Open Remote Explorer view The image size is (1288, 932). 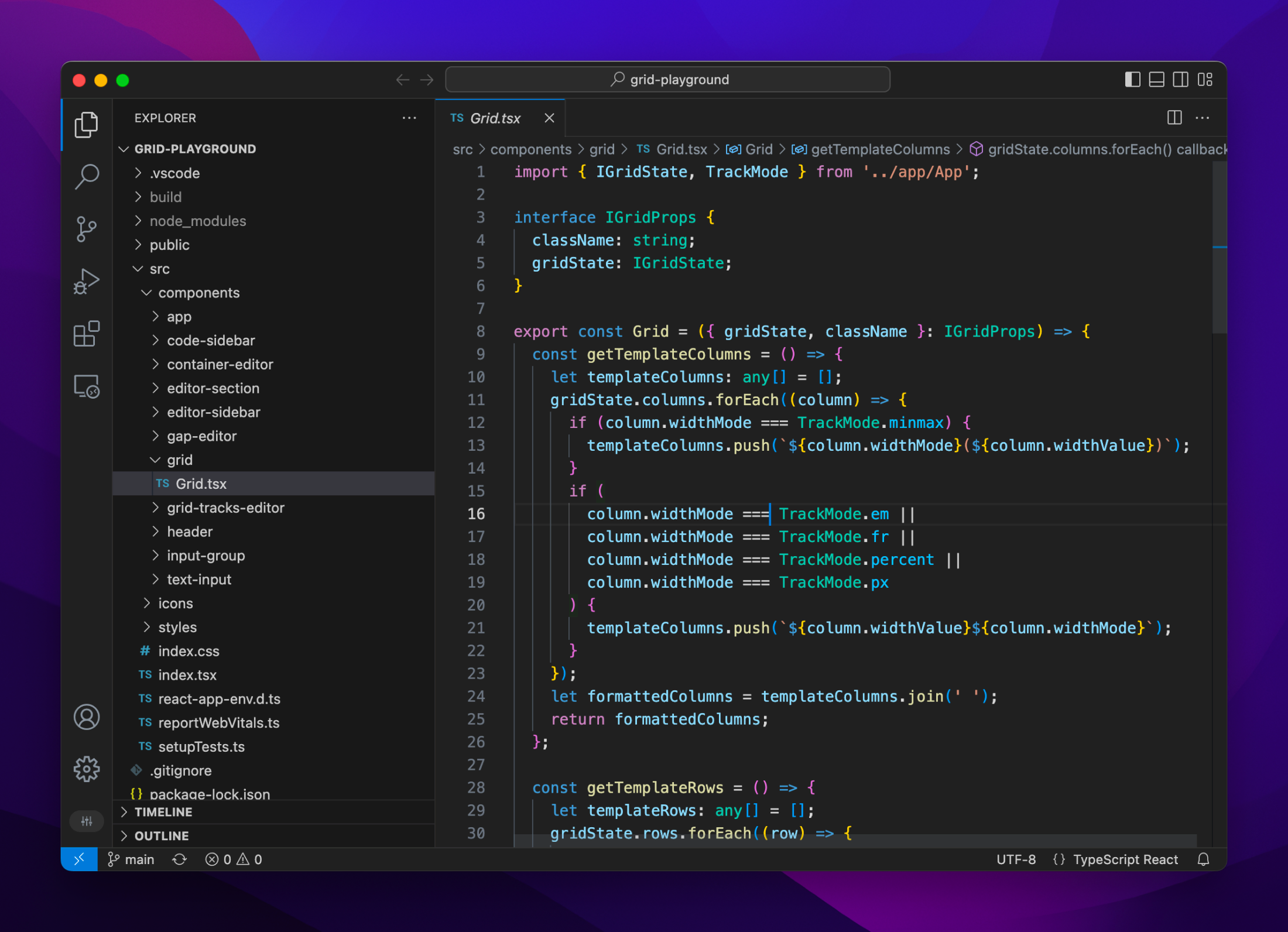click(x=87, y=386)
